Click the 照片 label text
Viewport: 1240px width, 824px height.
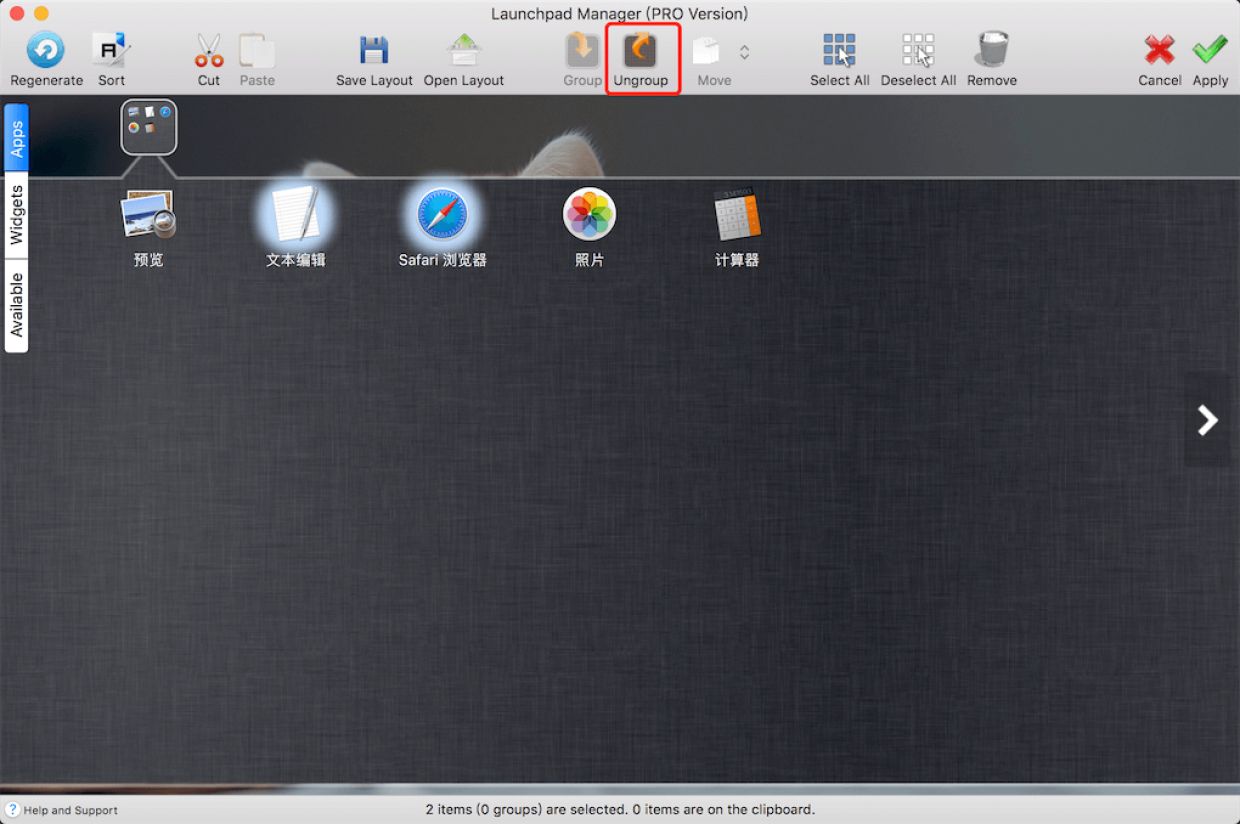pyautogui.click(x=590, y=260)
